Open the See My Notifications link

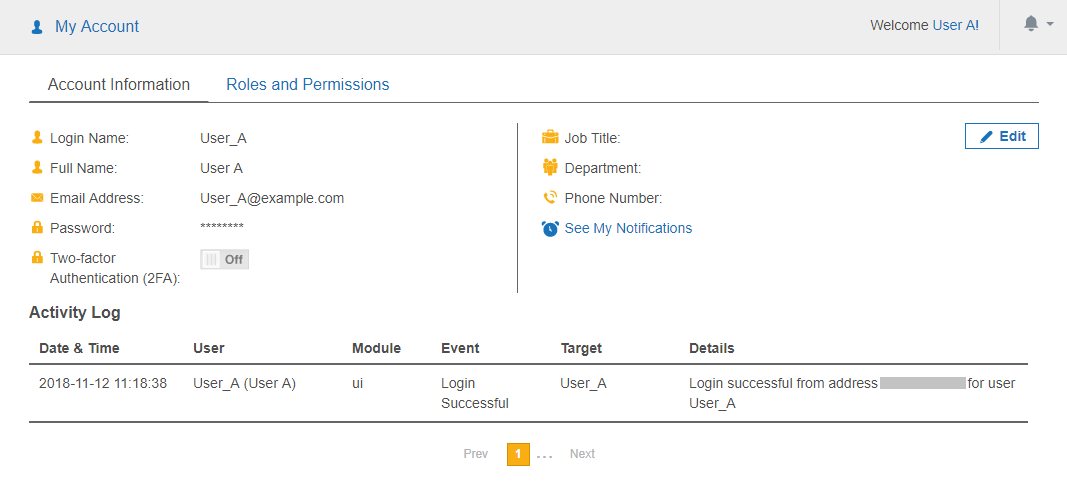(x=628, y=228)
